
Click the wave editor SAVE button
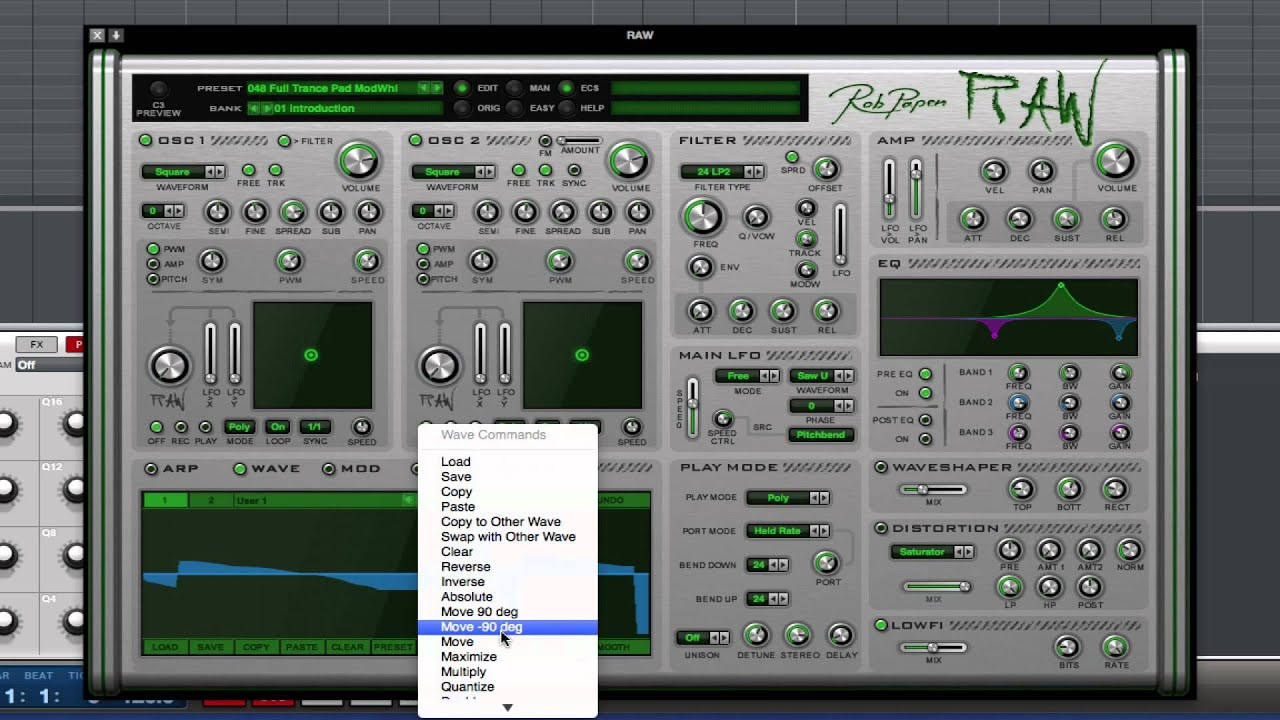[210, 647]
